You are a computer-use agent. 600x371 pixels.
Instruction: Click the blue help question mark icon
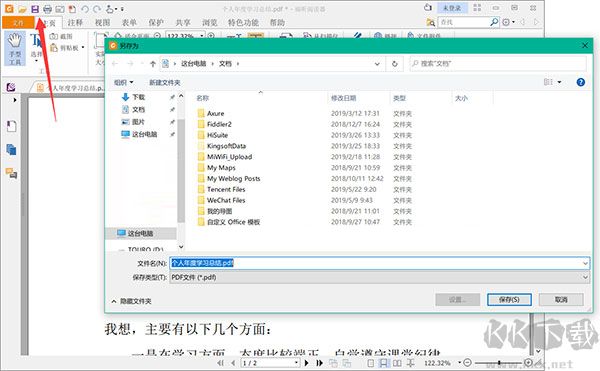click(580, 82)
